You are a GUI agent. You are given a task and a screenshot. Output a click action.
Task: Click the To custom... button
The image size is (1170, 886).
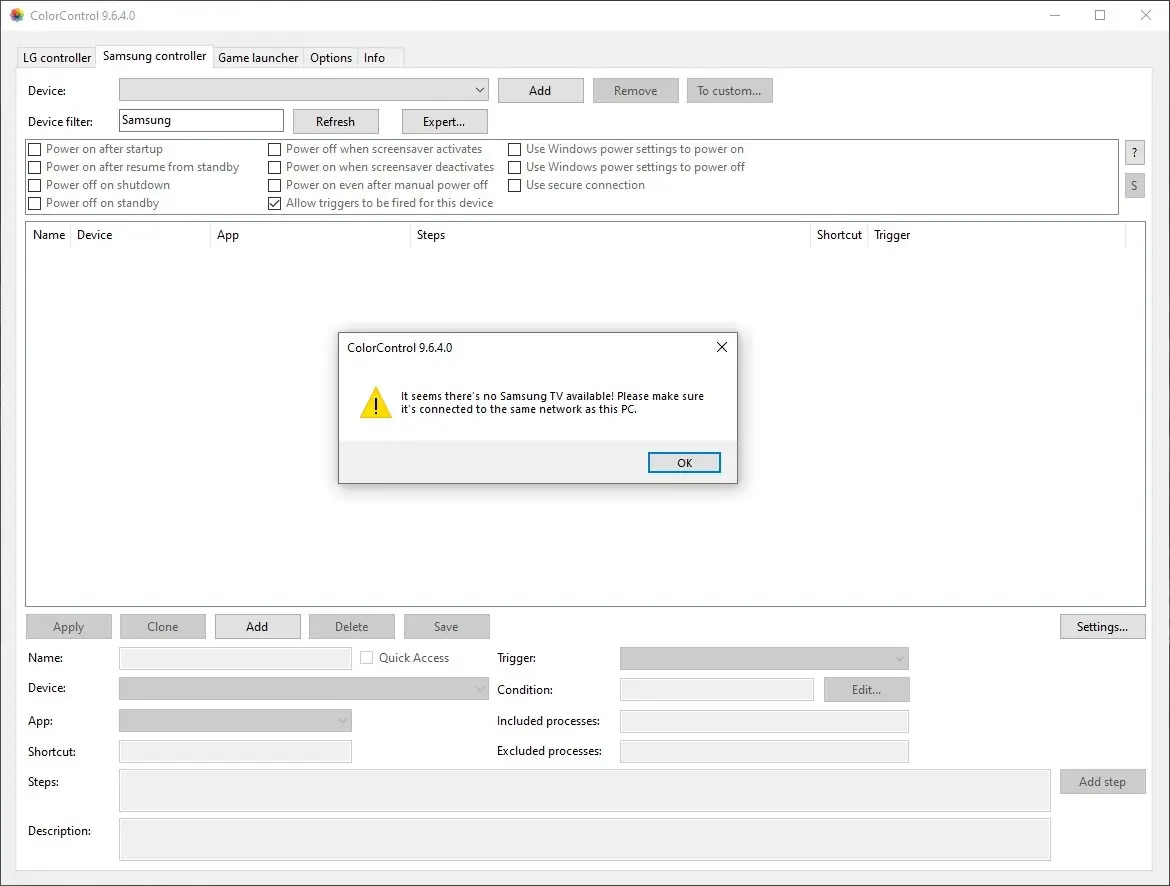click(x=729, y=90)
